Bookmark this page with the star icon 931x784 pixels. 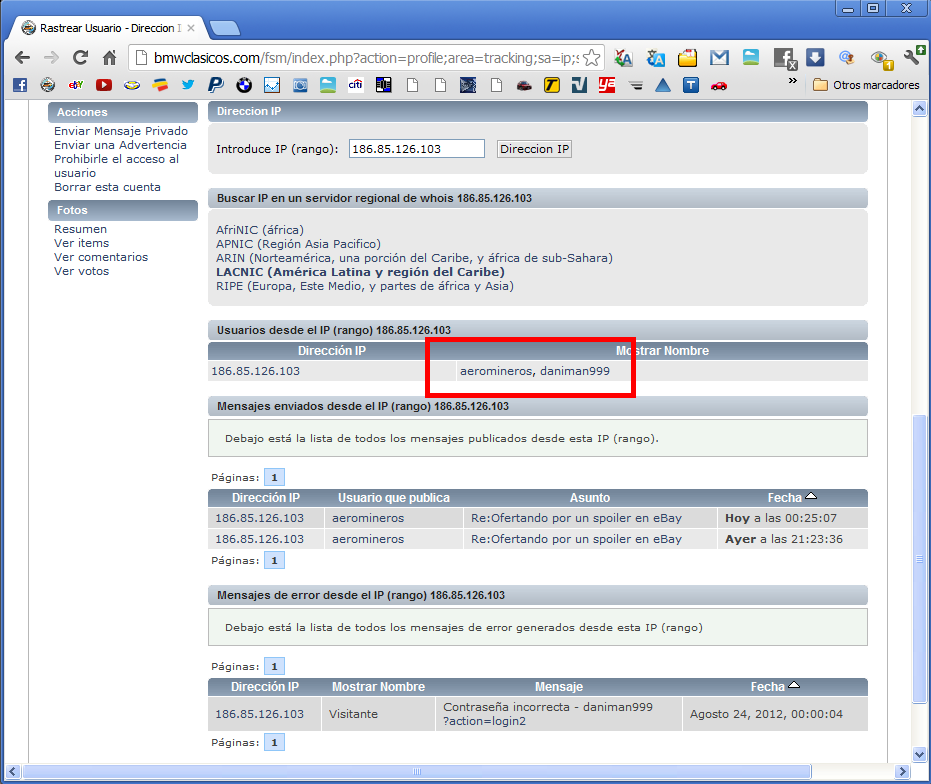click(x=591, y=58)
